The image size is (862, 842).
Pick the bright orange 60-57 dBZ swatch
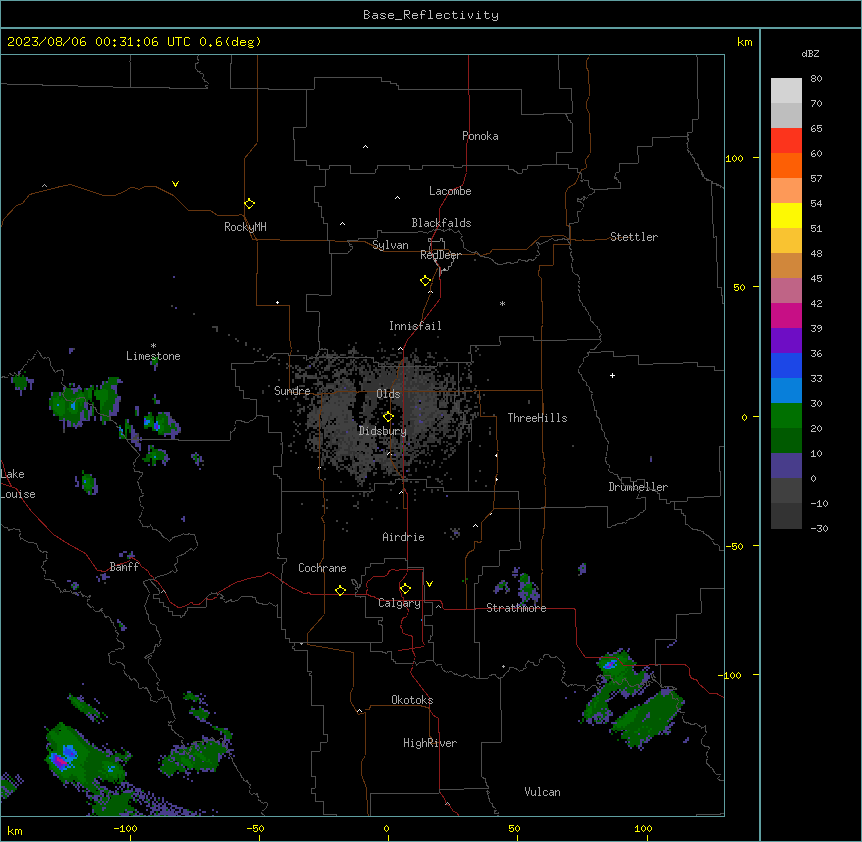point(786,165)
